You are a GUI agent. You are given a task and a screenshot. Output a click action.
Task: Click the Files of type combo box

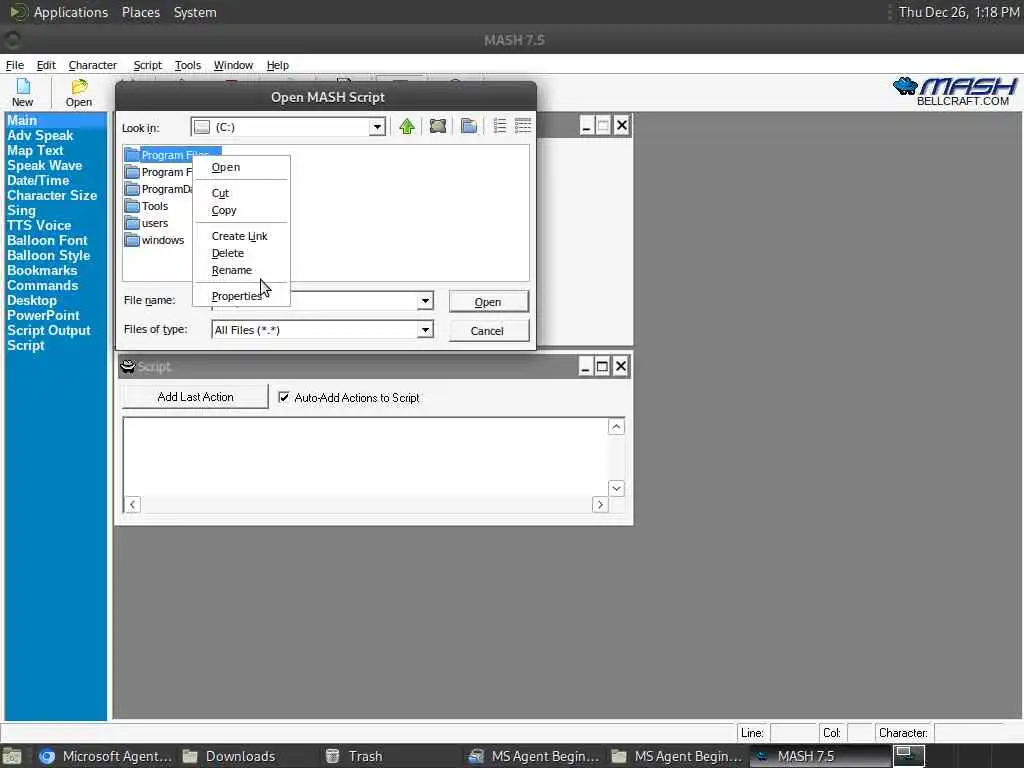[x=323, y=330]
